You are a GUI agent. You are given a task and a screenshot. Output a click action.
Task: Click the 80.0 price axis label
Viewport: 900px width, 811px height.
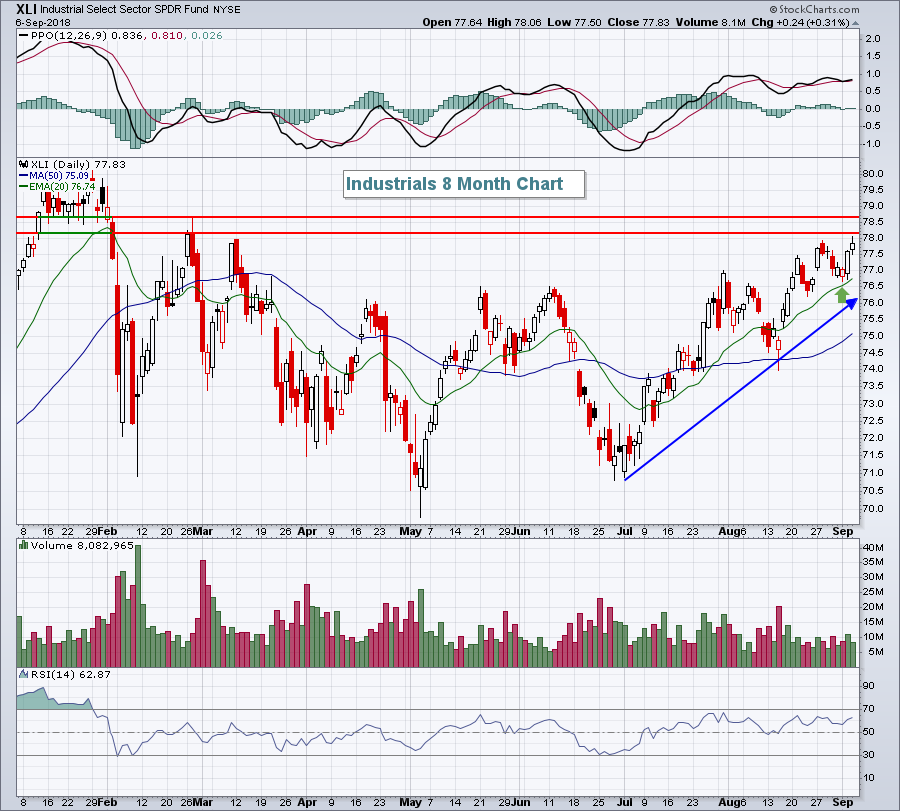872,173
